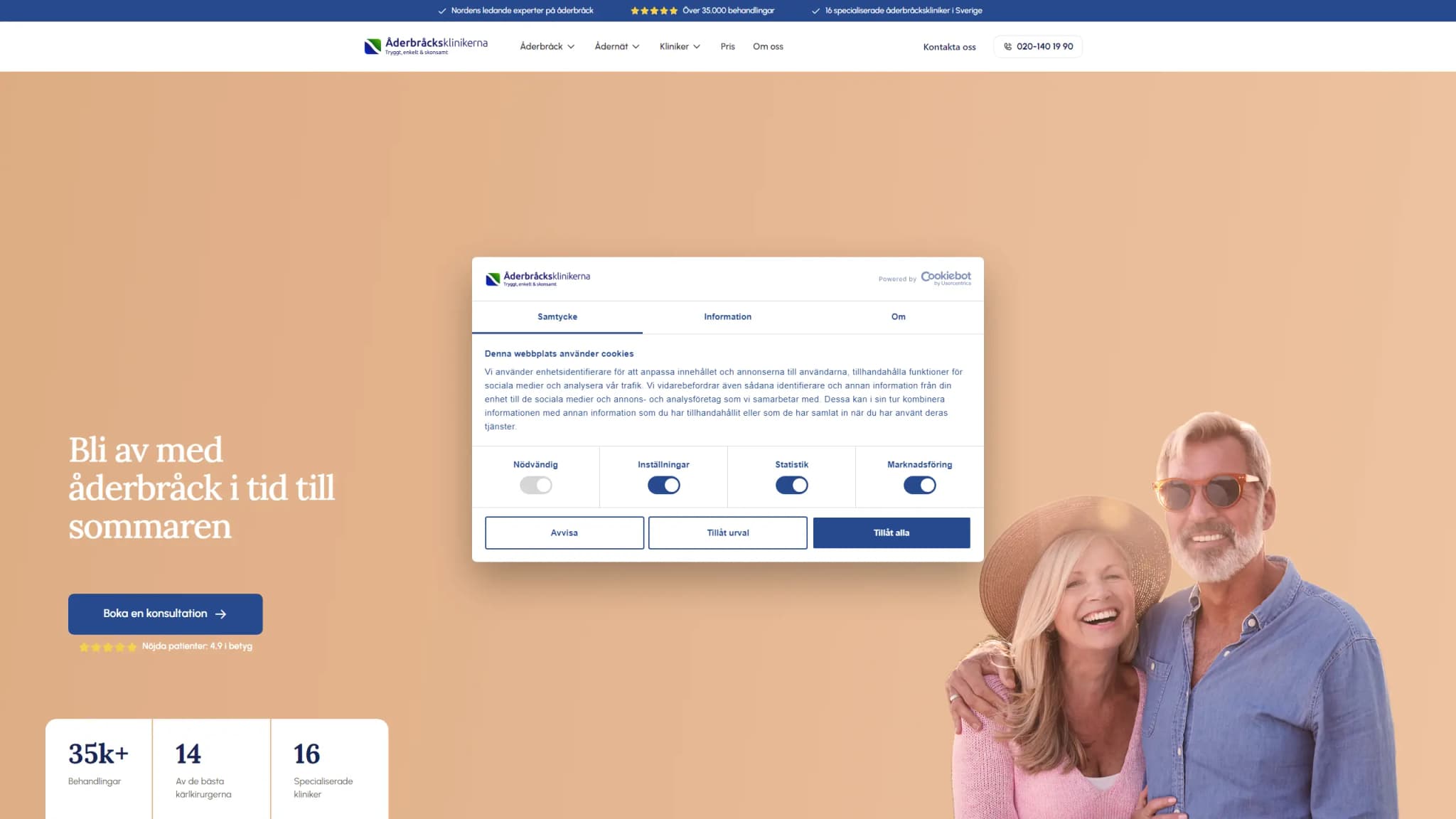Click the checkmark beside 16 specialiserade åderbråckskliniker
This screenshot has height=819, width=1456.
[x=816, y=11]
